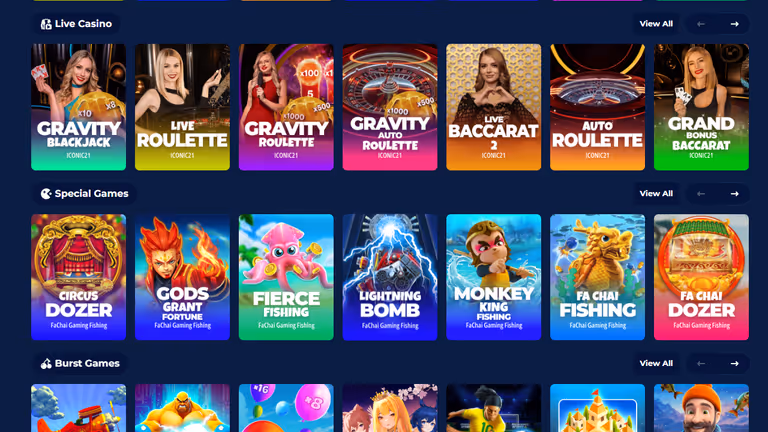The height and width of the screenshot is (432, 768).
Task: Click the Burst Games cherry icon
Action: [46, 364]
